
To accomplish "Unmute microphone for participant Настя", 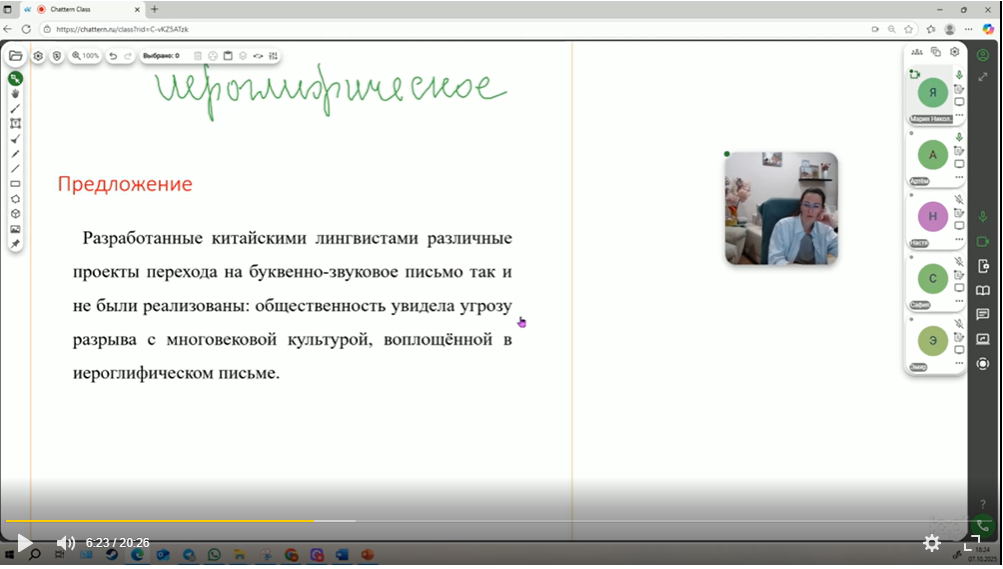I will tap(959, 199).
